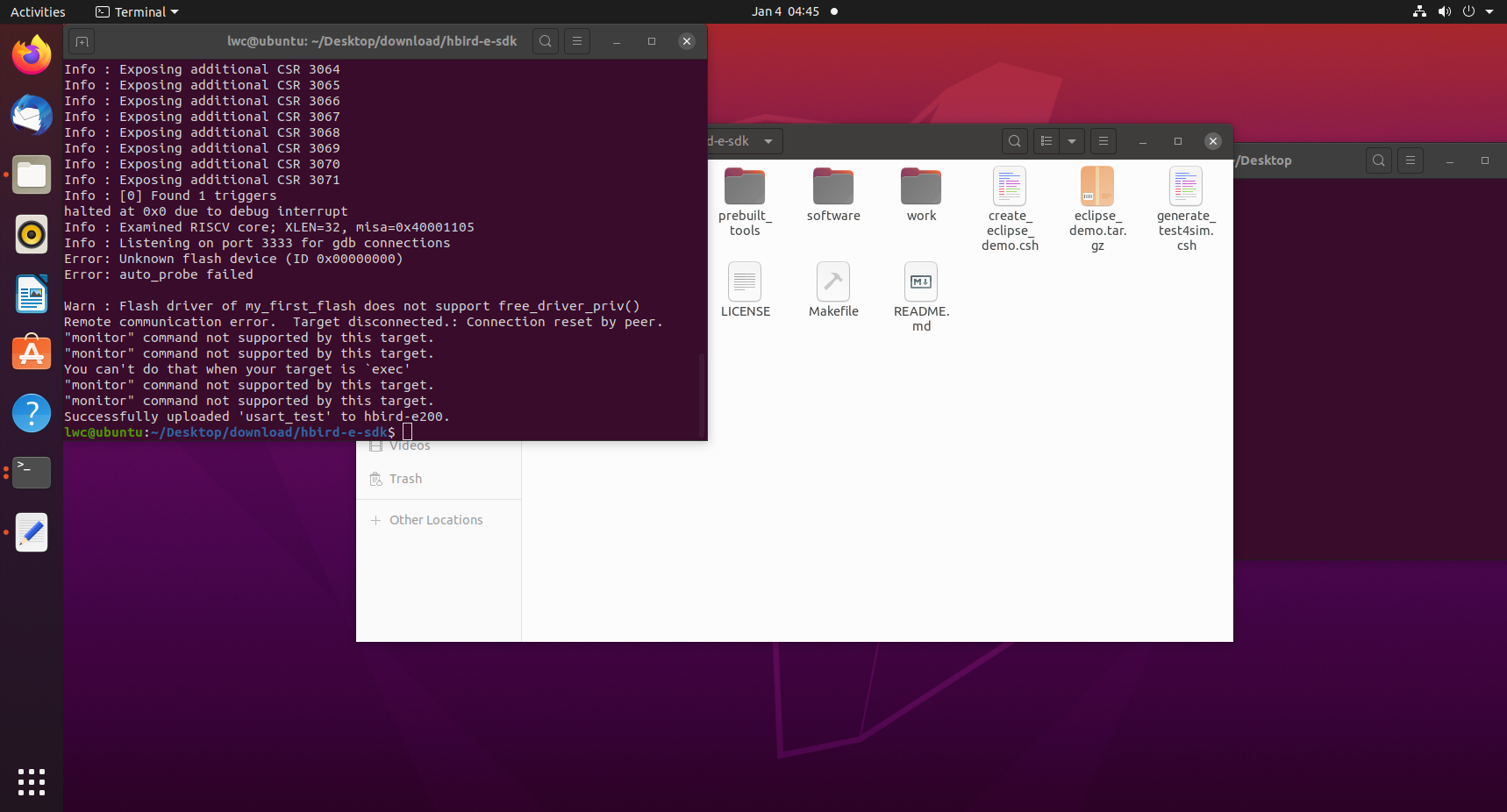The height and width of the screenshot is (812, 1507).
Task: Open hamburger menu in Desktop window
Action: point(1411,160)
